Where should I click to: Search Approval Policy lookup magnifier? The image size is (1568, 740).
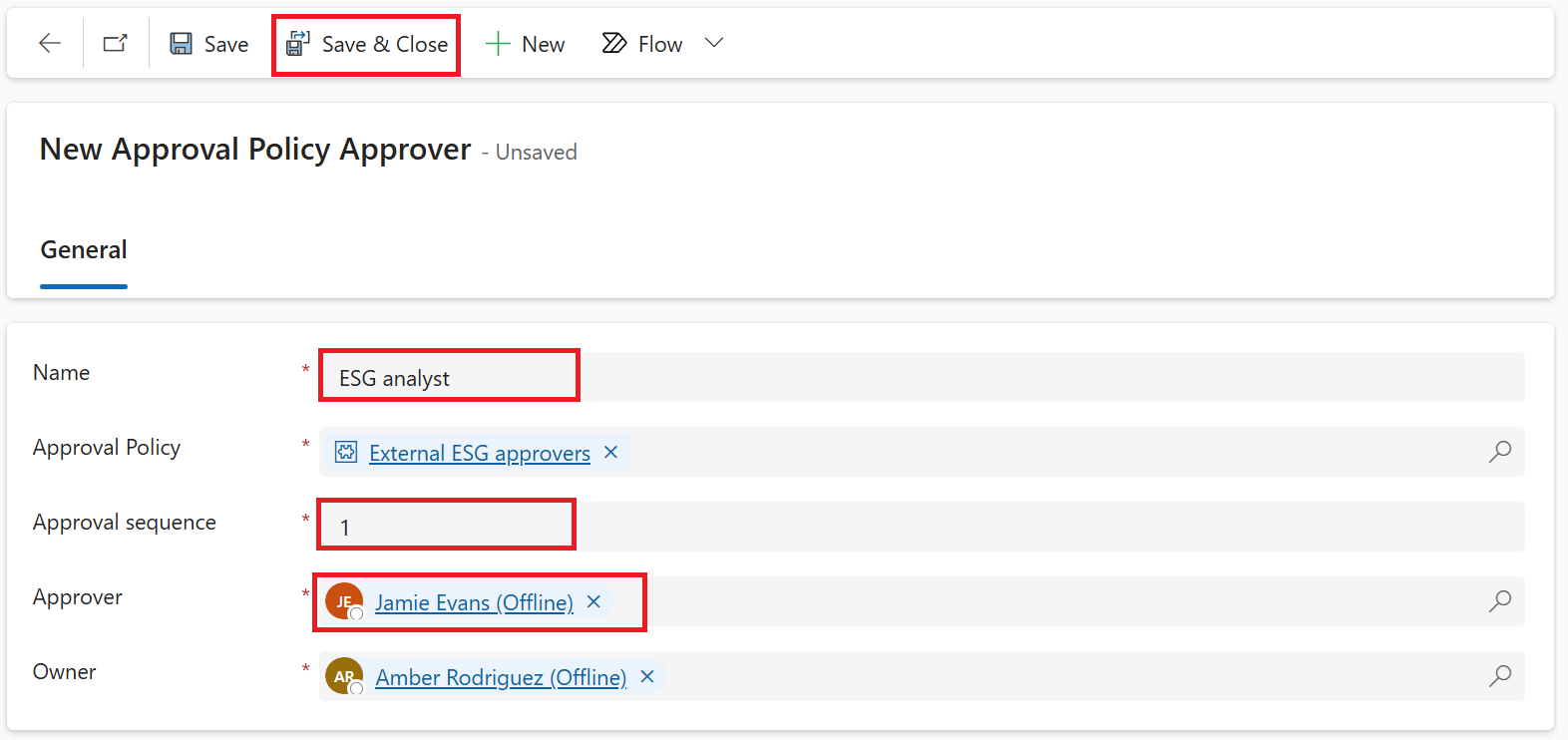coord(1500,452)
